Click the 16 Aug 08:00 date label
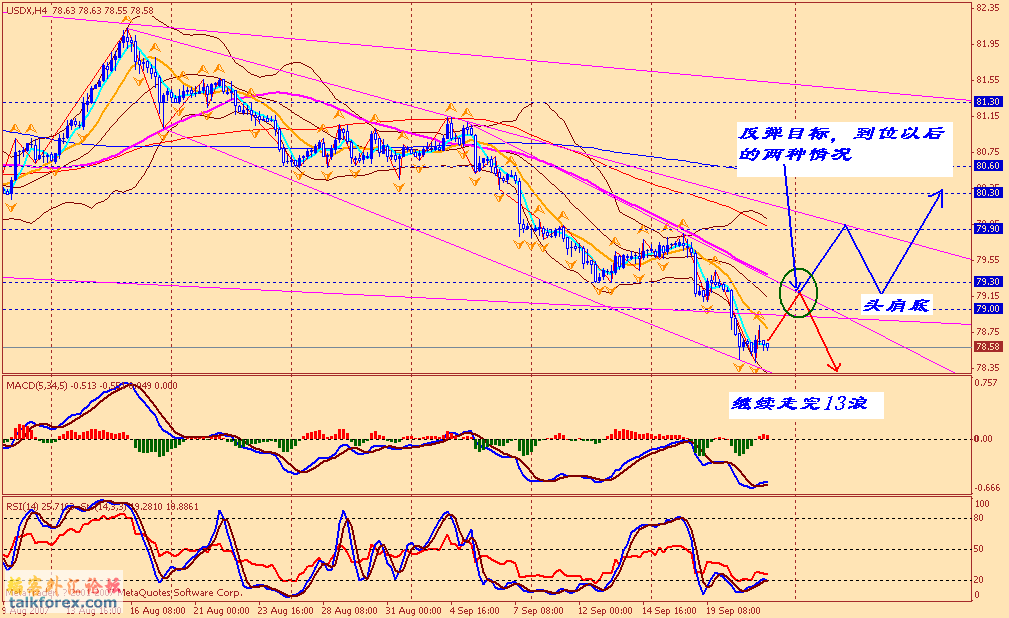1009x618 pixels. point(157,610)
